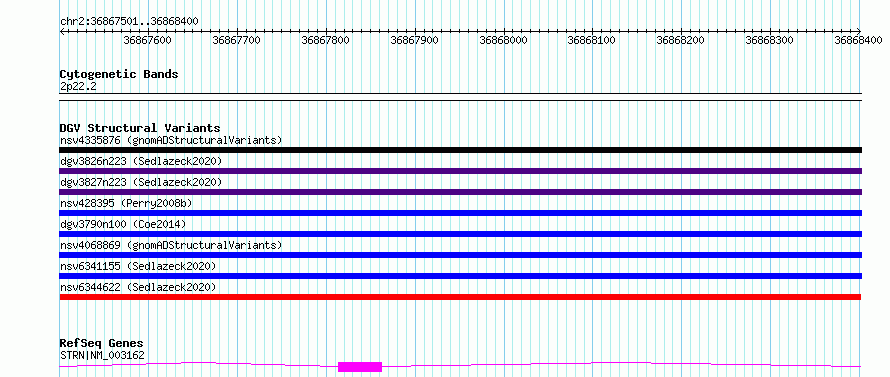
Task: Click the RefSeq Genes track title
Action: [101, 344]
